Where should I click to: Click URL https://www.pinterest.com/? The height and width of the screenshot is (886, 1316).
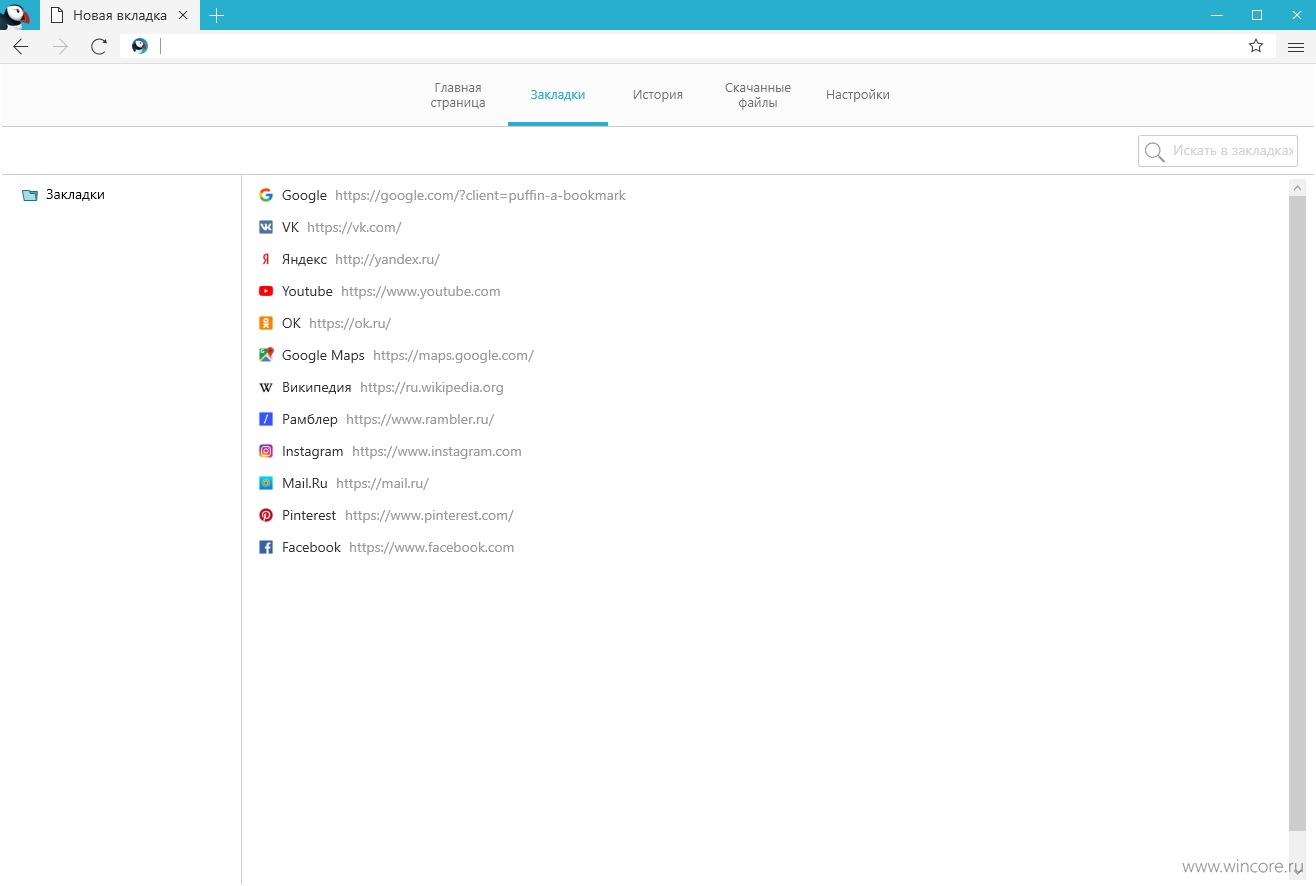(429, 515)
